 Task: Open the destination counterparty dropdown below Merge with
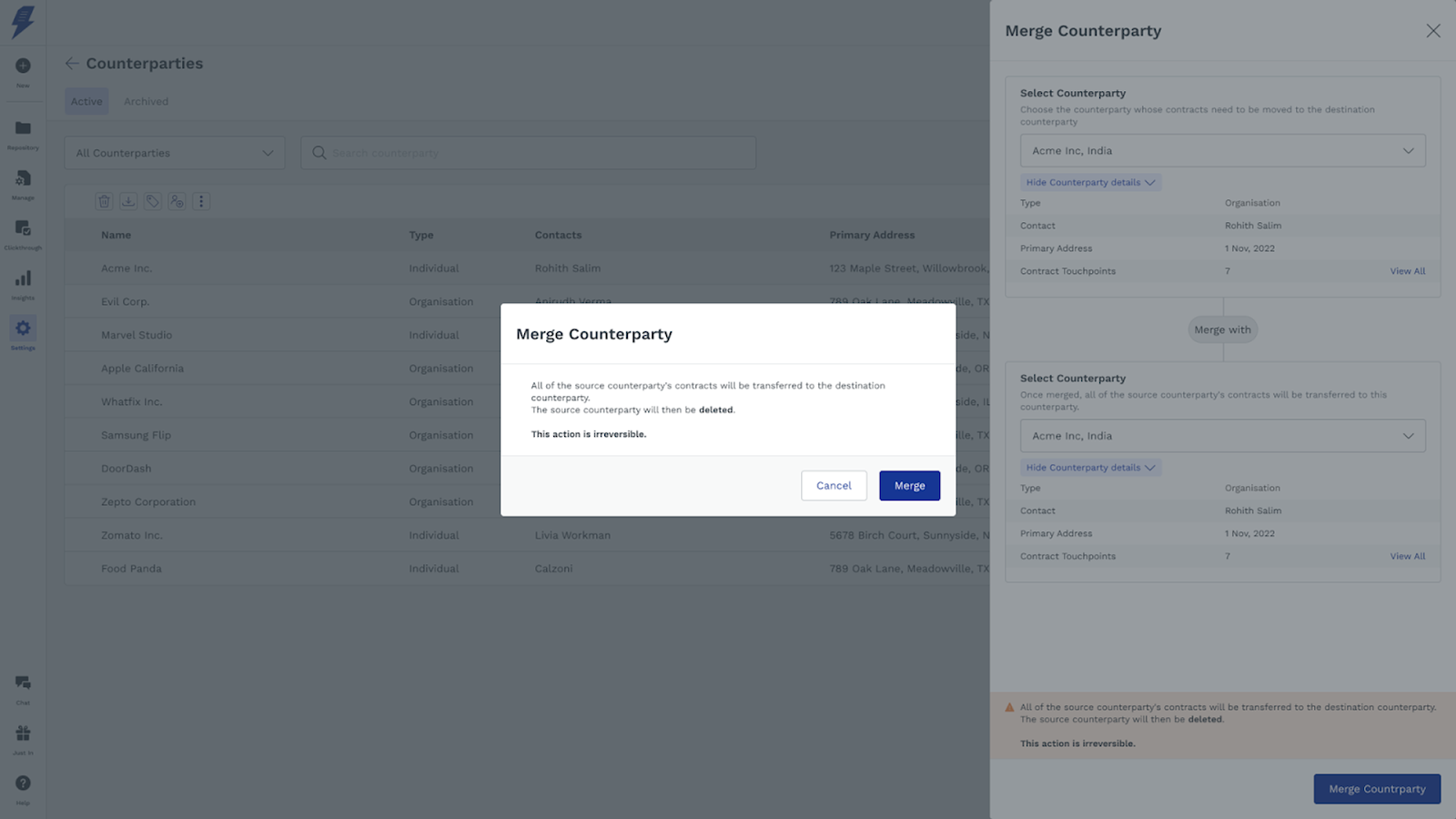(x=1222, y=436)
